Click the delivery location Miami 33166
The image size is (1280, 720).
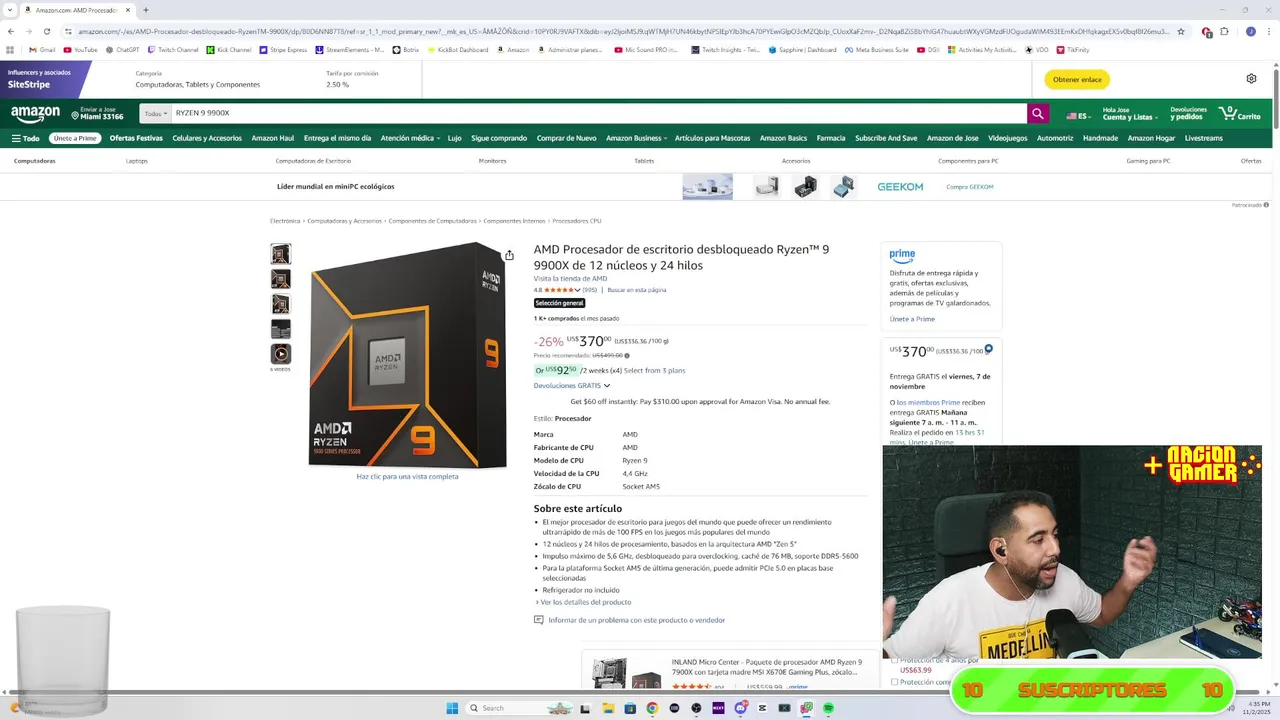point(97,114)
